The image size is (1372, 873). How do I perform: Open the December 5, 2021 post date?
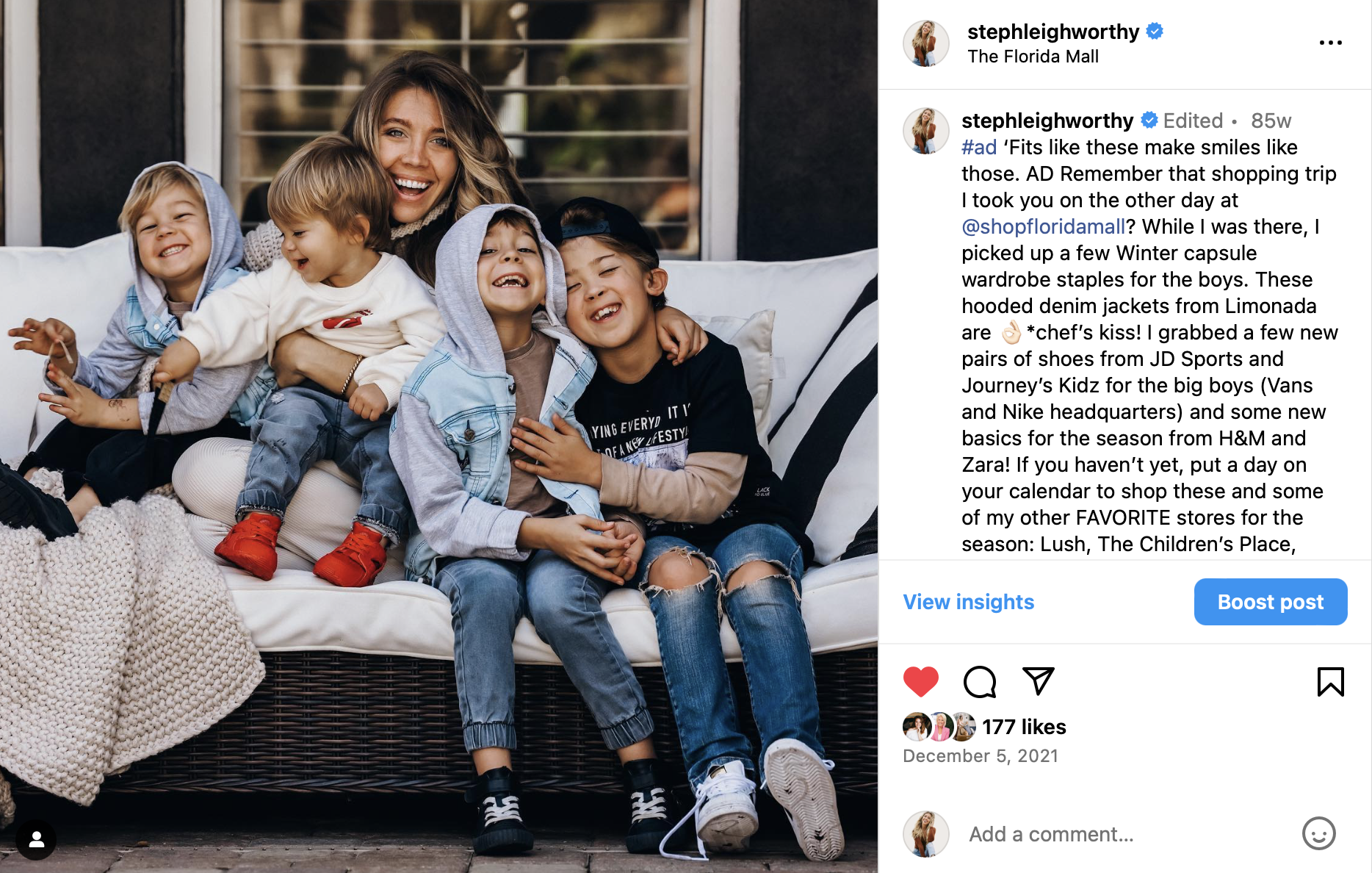click(981, 756)
